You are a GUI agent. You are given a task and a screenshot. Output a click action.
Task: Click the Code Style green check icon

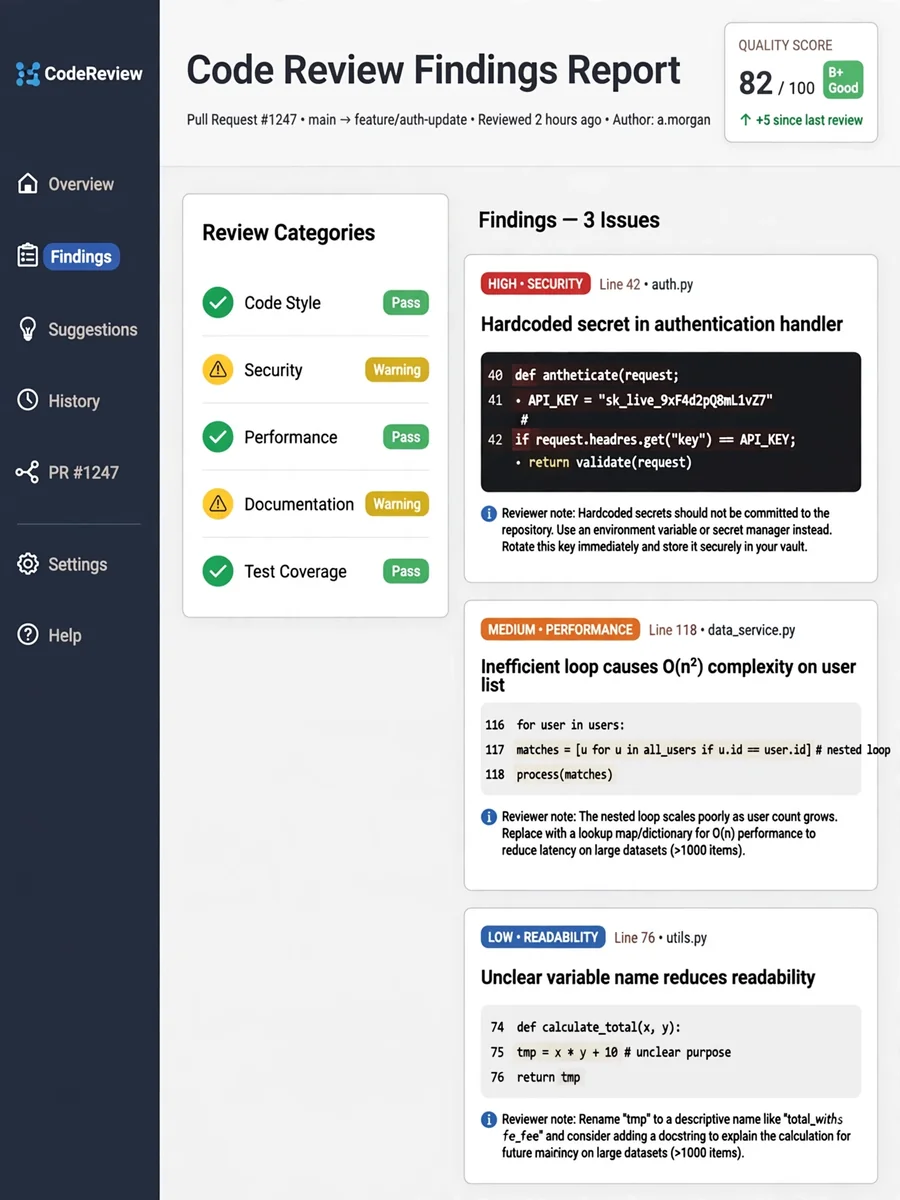218,302
